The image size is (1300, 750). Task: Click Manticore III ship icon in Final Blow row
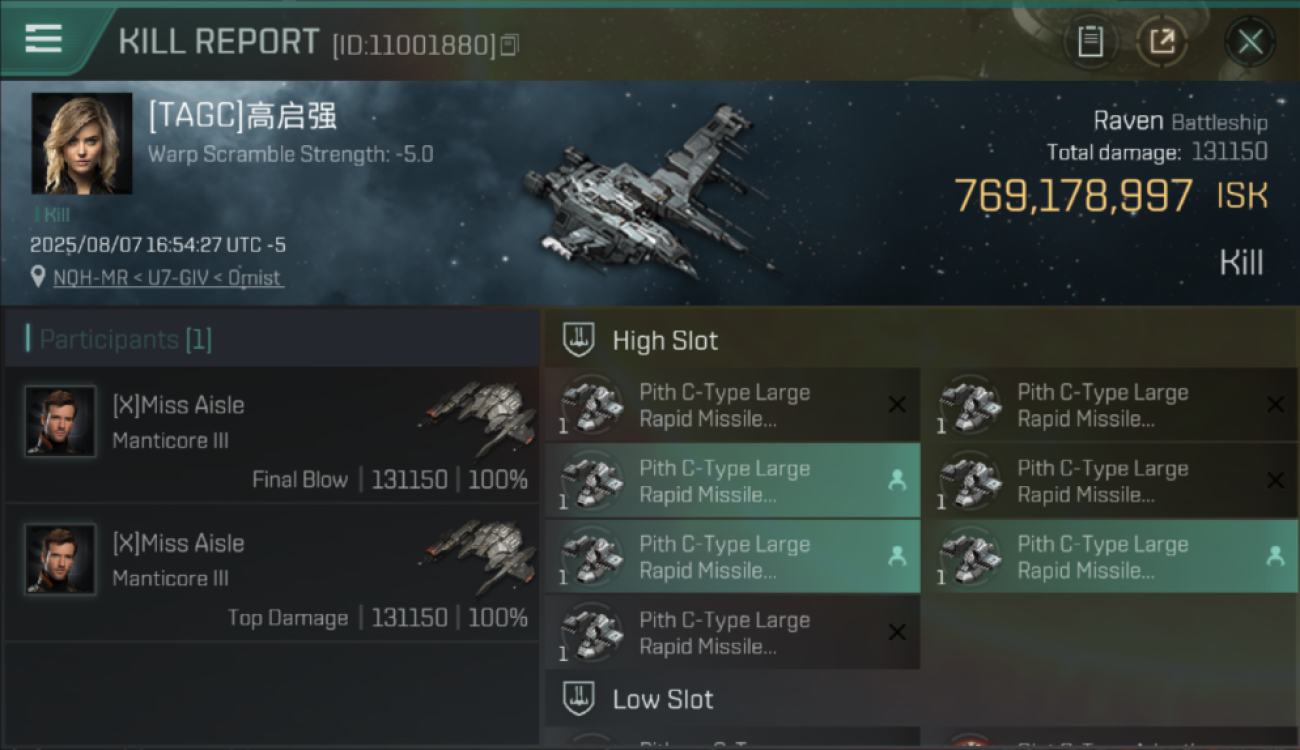coord(480,415)
